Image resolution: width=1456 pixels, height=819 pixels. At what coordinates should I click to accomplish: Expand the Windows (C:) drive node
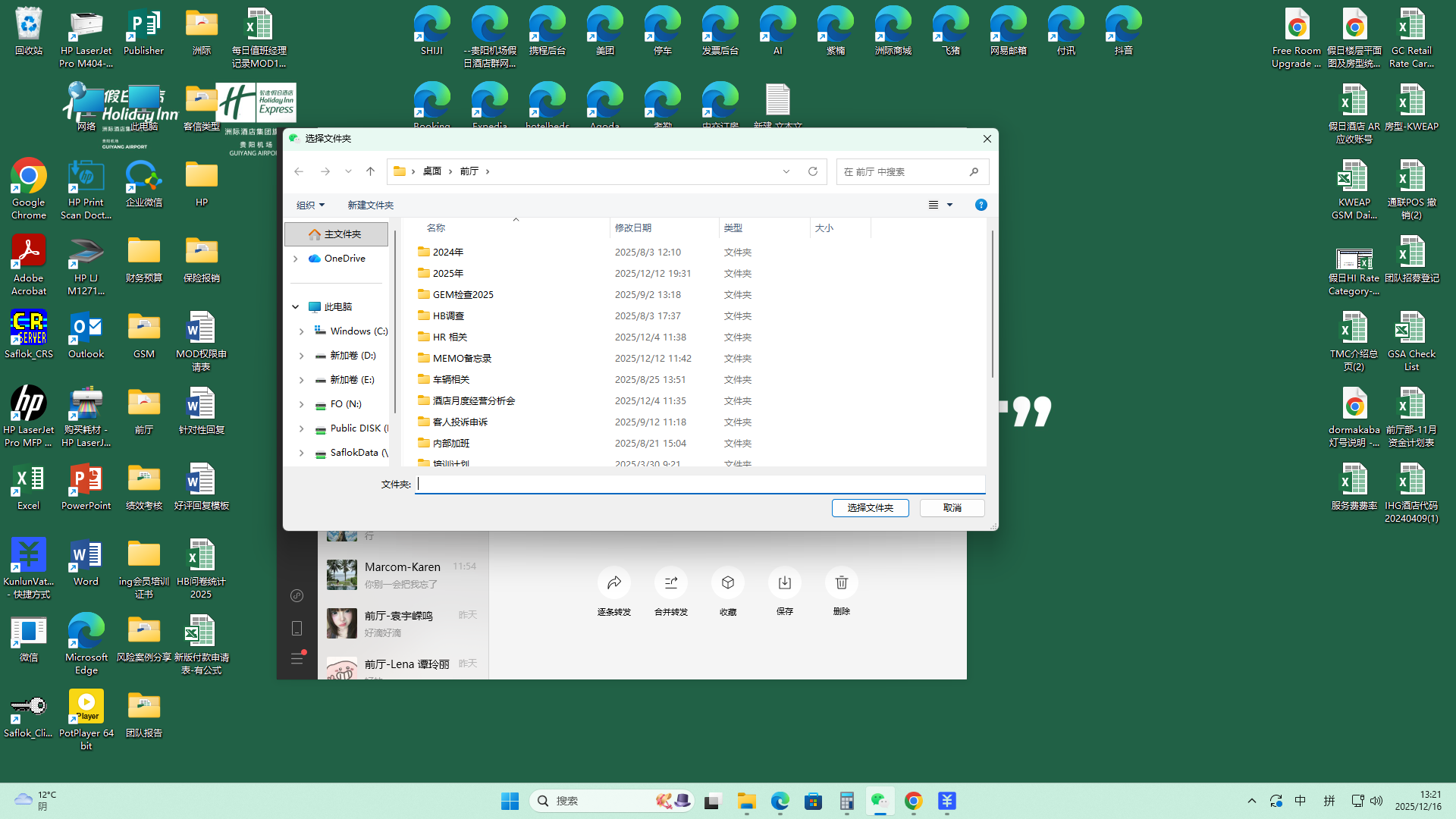pos(301,331)
